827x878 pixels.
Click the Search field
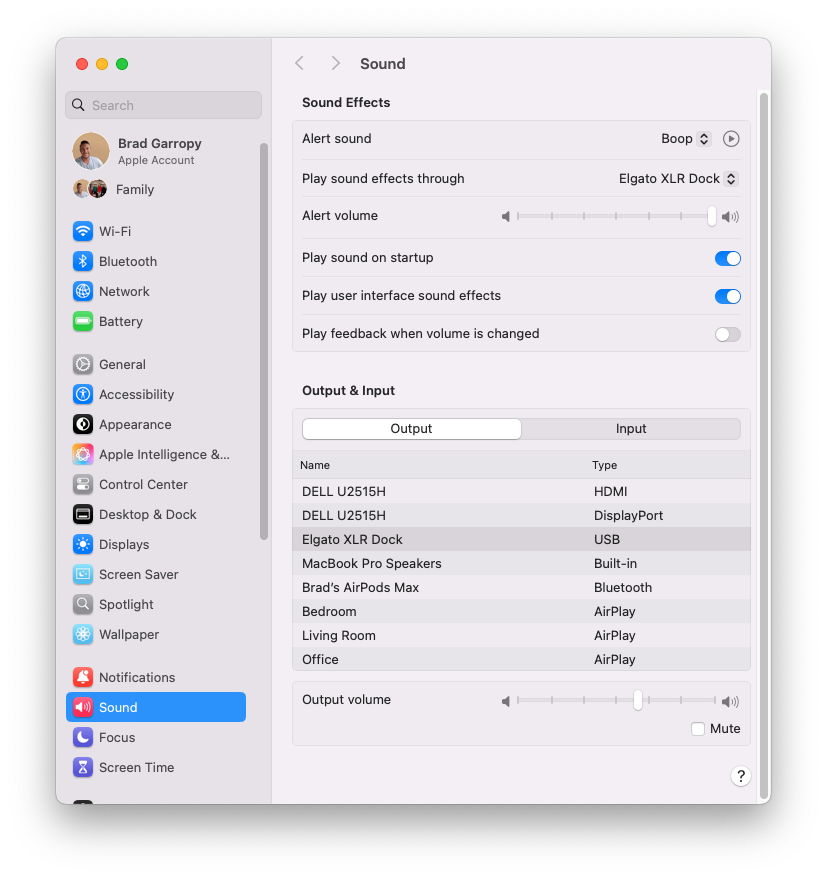163,105
